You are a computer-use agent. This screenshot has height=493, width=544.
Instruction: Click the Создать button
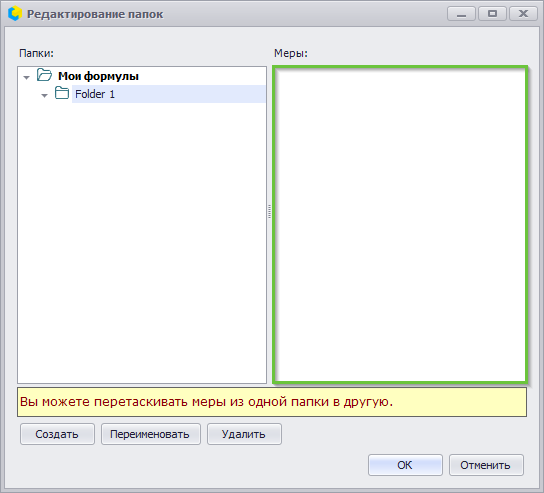[57, 434]
